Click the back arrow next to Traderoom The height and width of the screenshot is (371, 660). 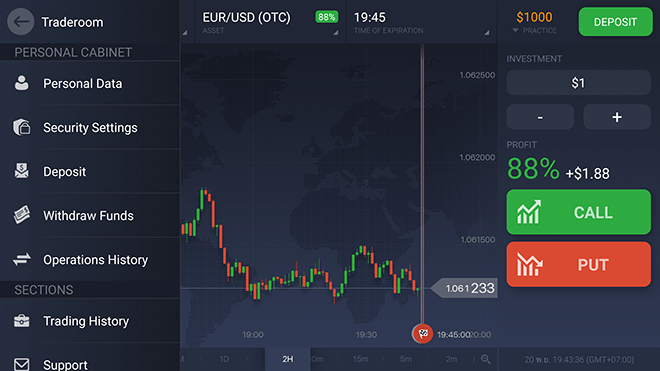point(21,21)
